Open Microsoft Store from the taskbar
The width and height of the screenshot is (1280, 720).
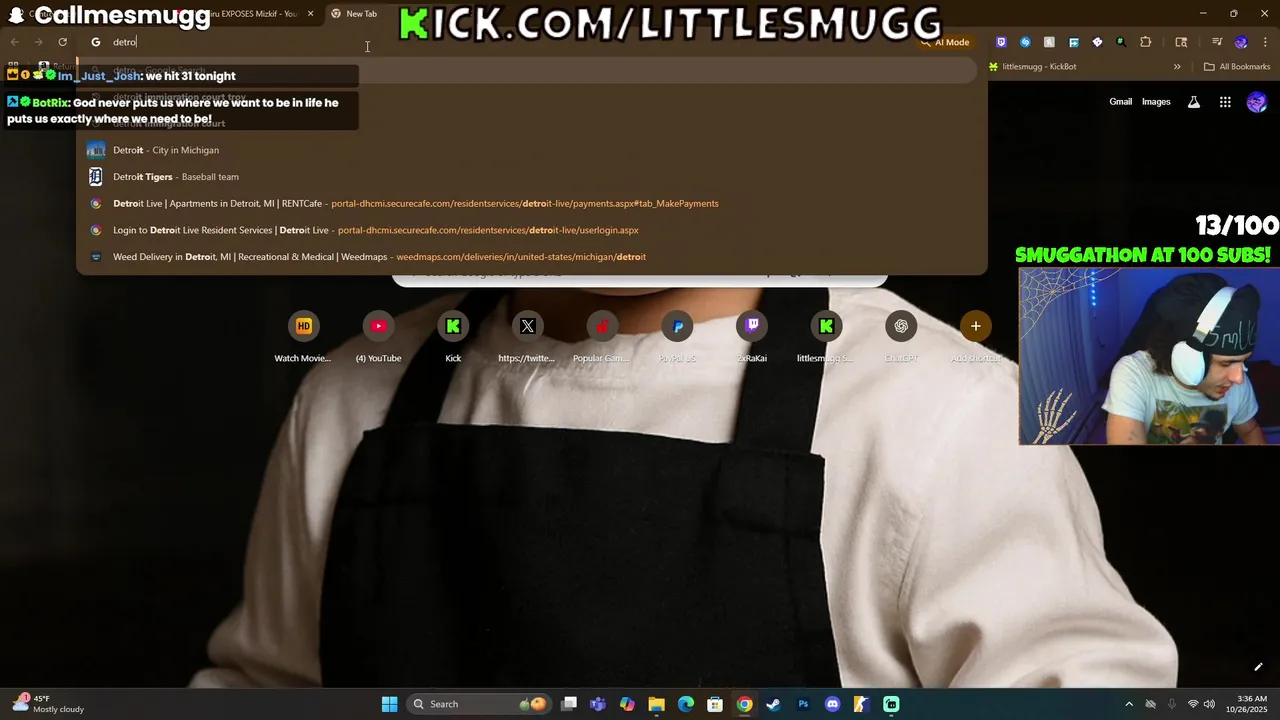coord(715,704)
